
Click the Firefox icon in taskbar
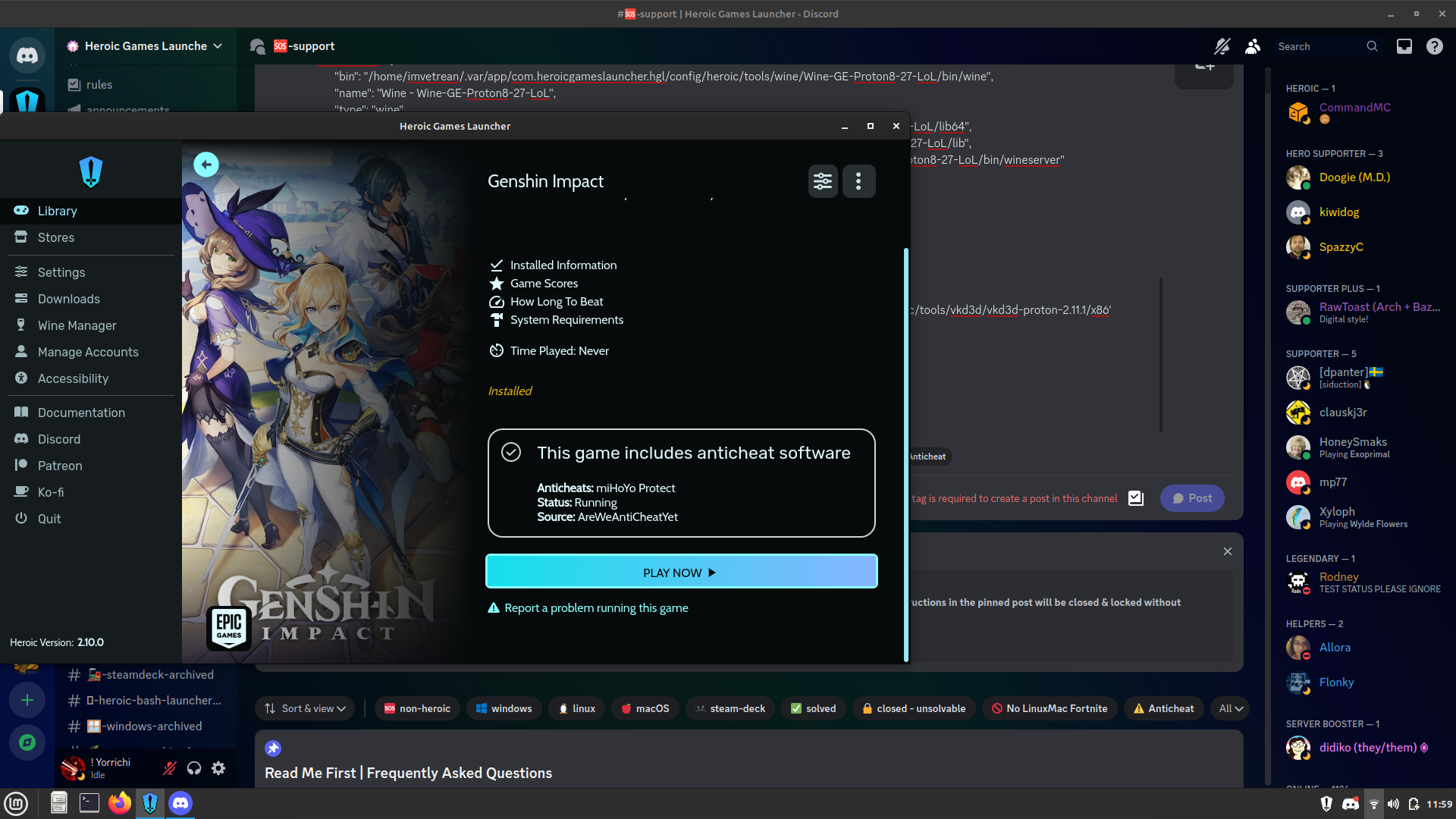click(119, 803)
